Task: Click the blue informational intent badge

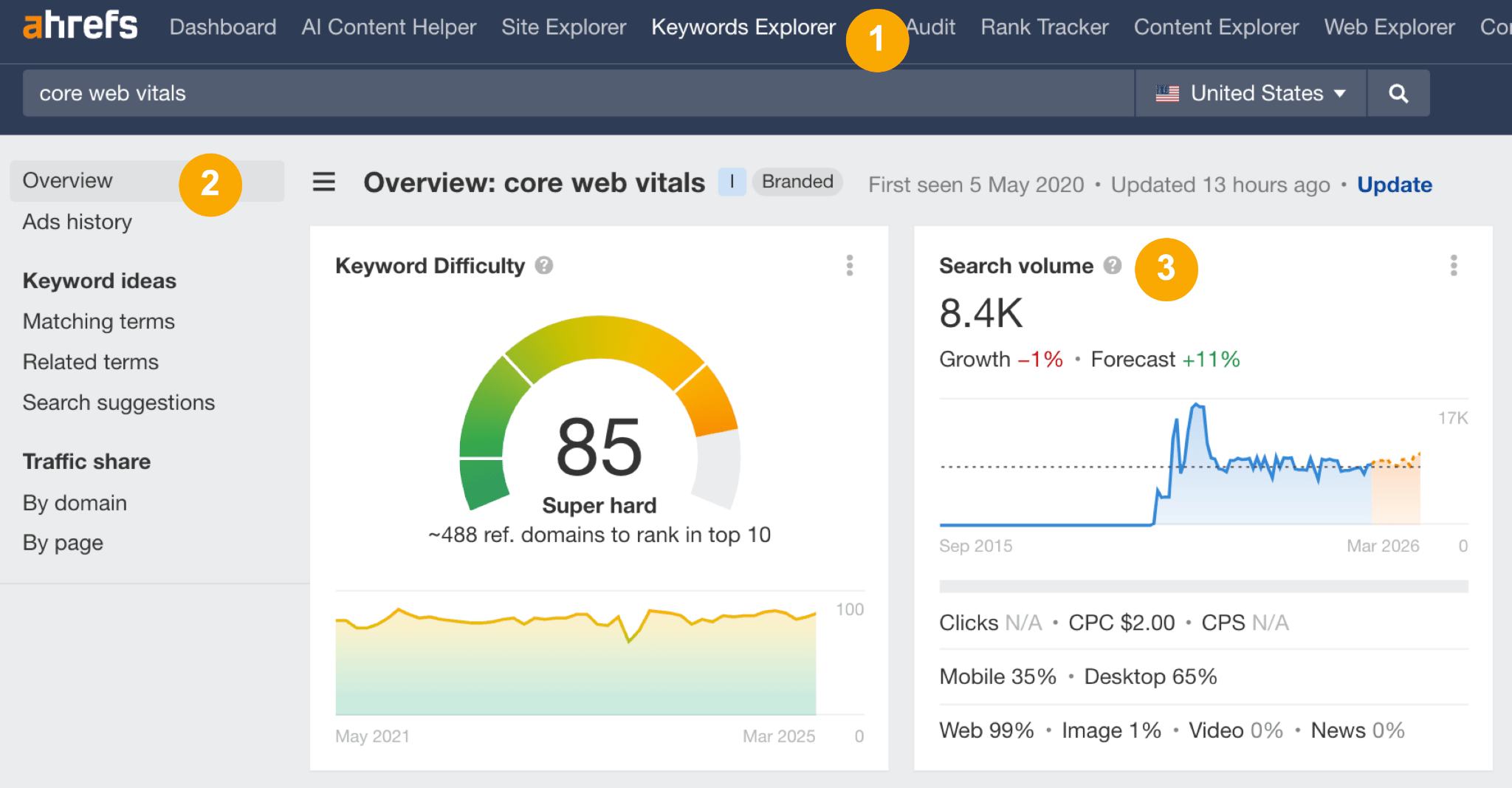Action: point(732,182)
